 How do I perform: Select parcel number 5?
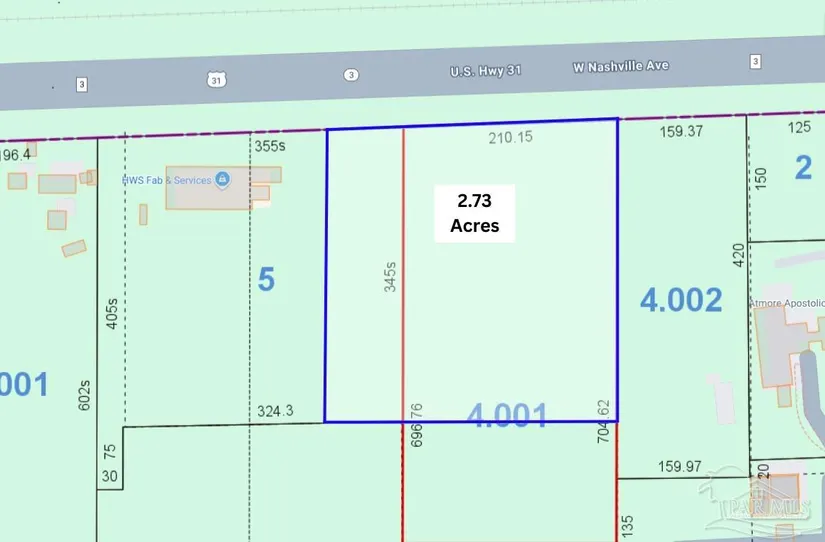266,280
